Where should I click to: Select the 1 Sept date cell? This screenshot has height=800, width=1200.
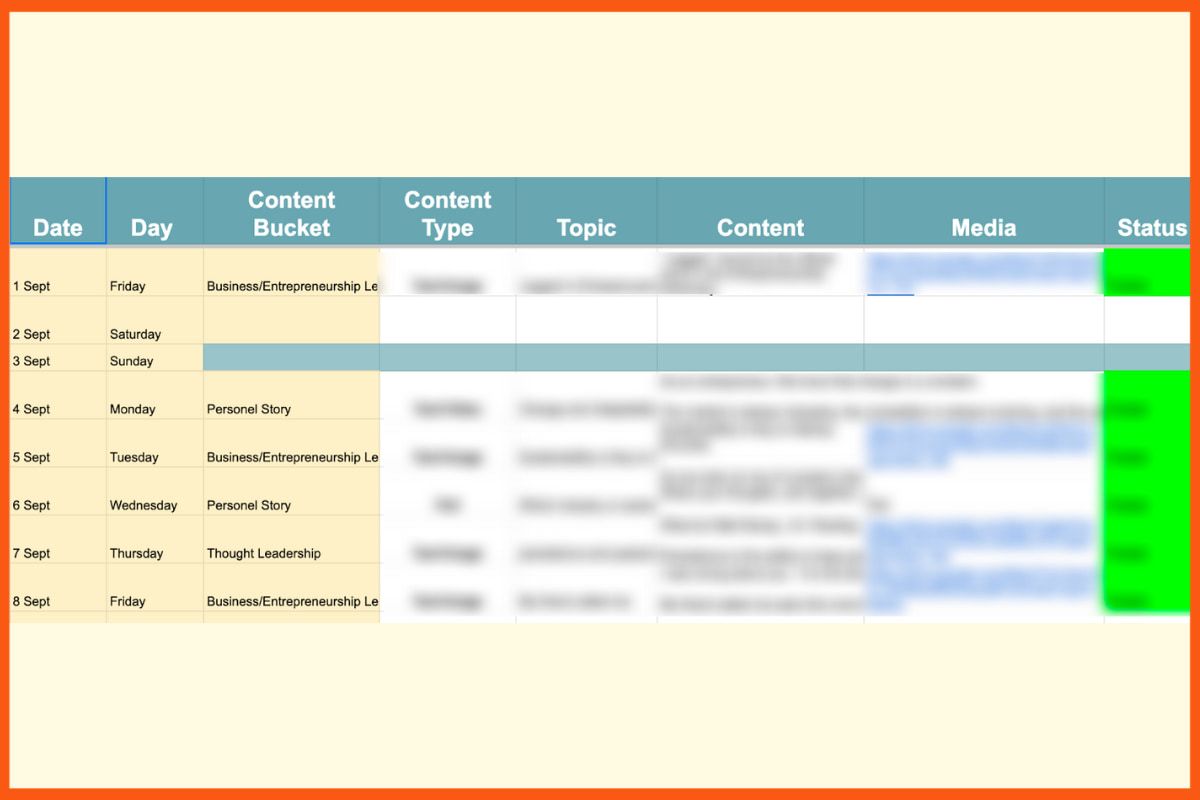58,272
